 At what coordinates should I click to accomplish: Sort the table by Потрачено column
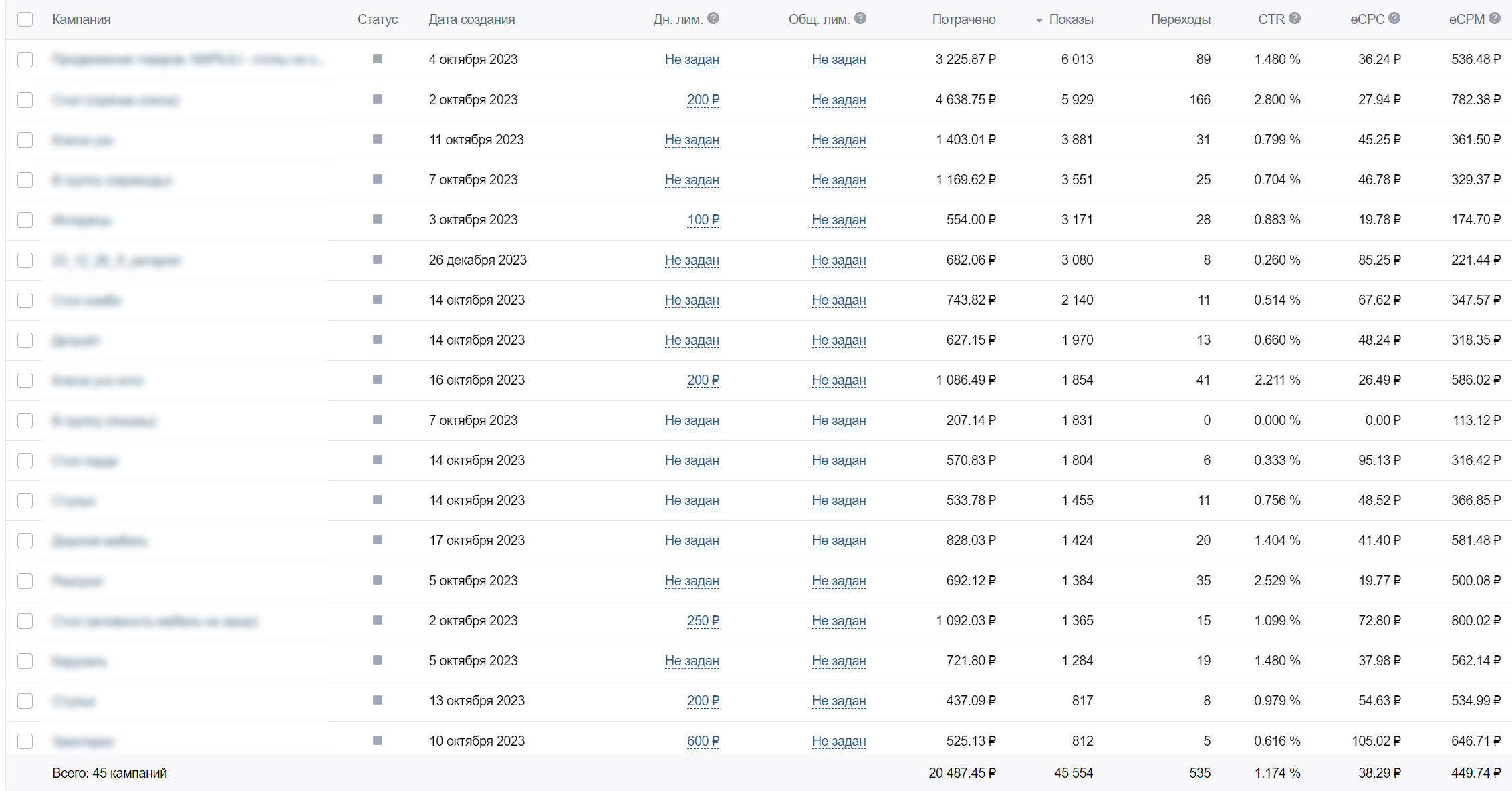963,19
